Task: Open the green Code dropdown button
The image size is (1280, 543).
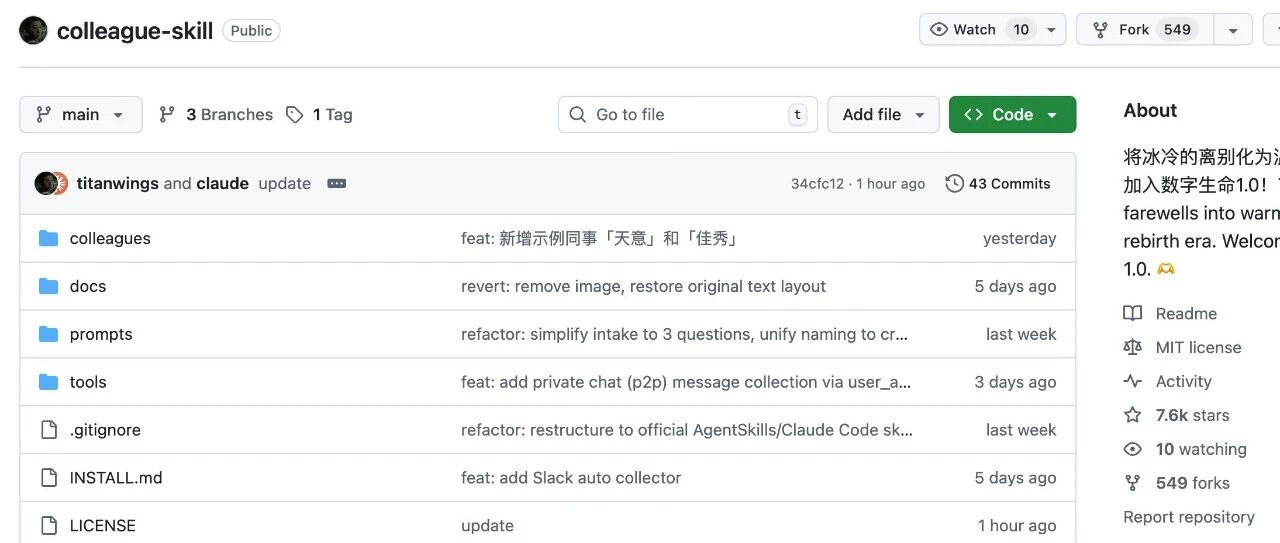Action: click(x=1012, y=114)
